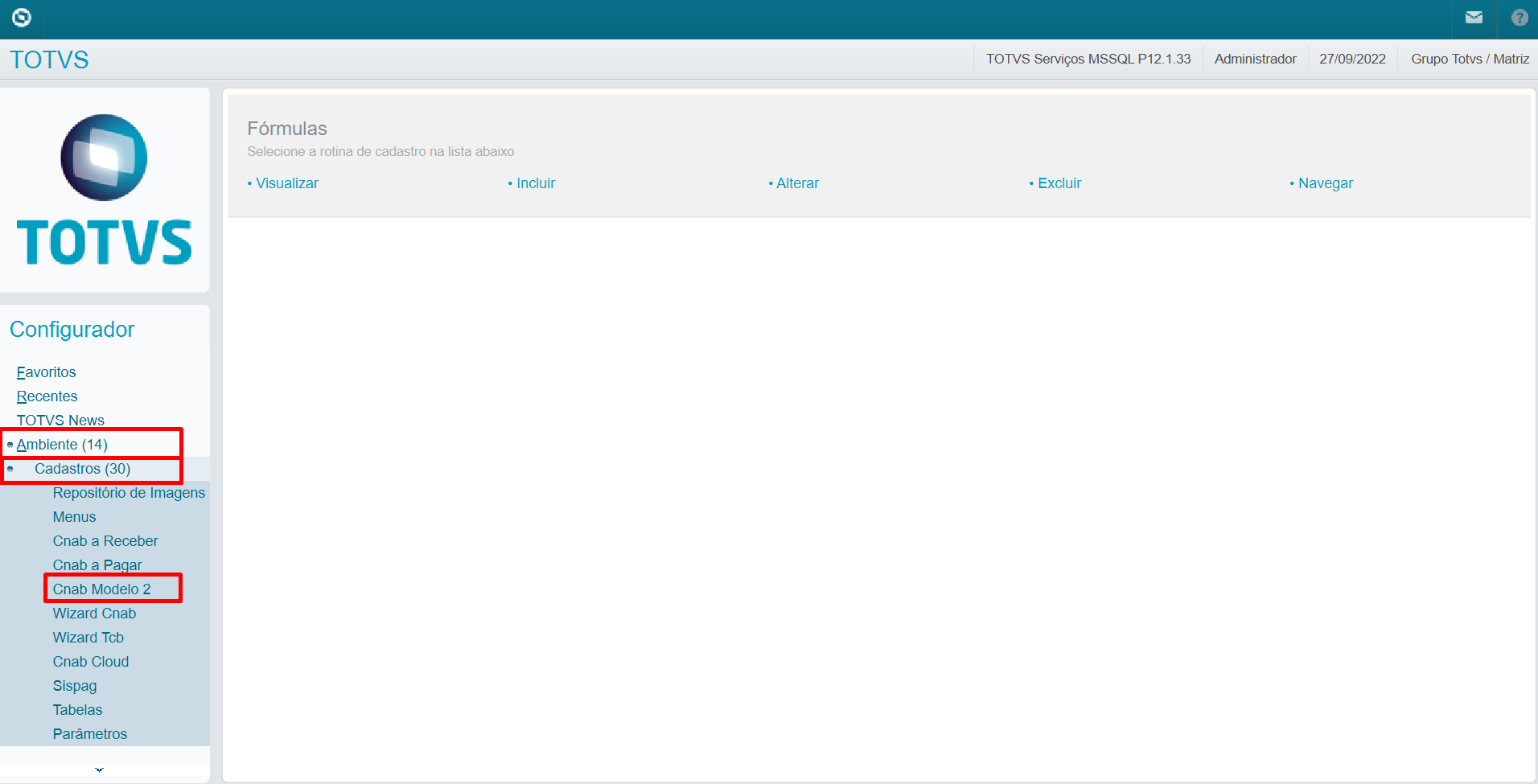Screen dimensions: 1538x784
Task: Open the Menus routine
Action: pyautogui.click(x=74, y=517)
